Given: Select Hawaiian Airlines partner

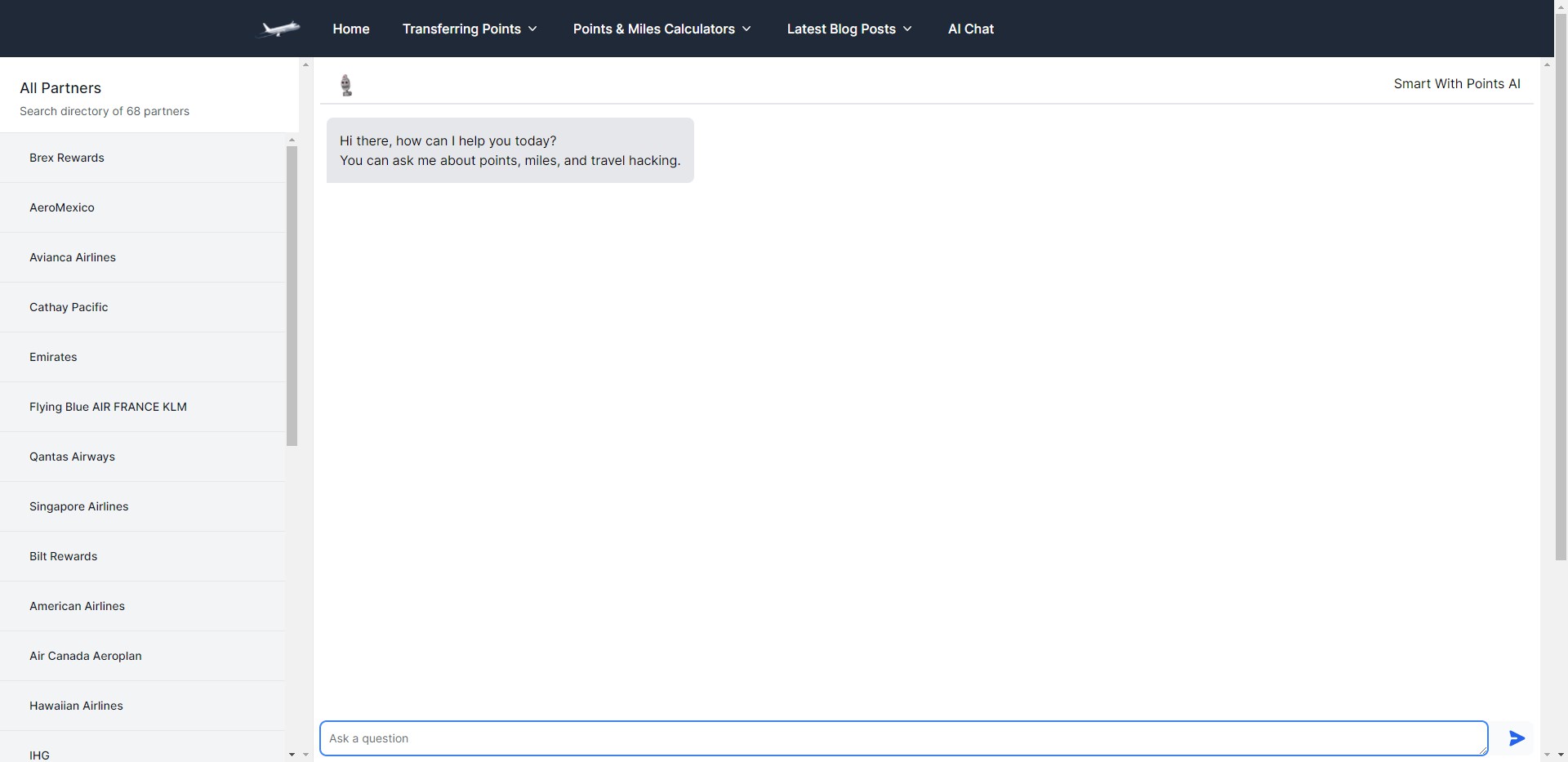Looking at the screenshot, I should [76, 706].
